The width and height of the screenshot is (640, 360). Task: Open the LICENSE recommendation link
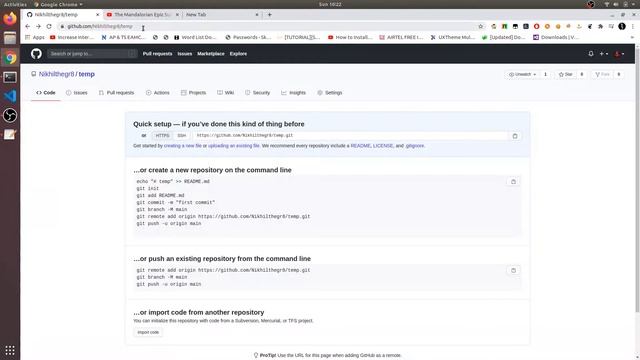point(383,146)
